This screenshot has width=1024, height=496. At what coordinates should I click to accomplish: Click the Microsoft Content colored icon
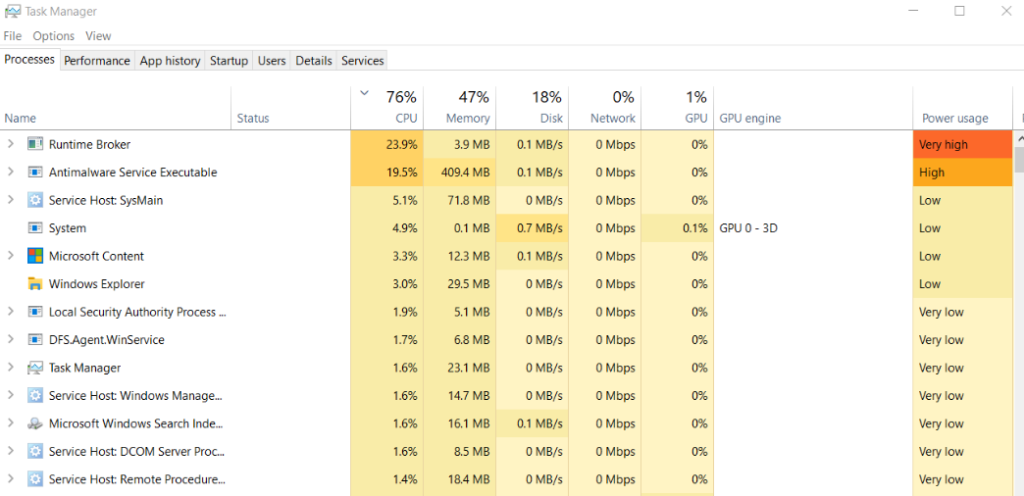[35, 256]
